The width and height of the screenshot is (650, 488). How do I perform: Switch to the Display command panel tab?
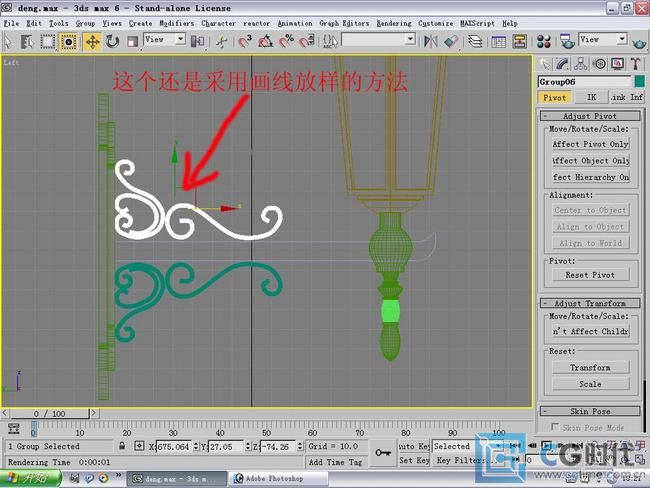pos(617,64)
